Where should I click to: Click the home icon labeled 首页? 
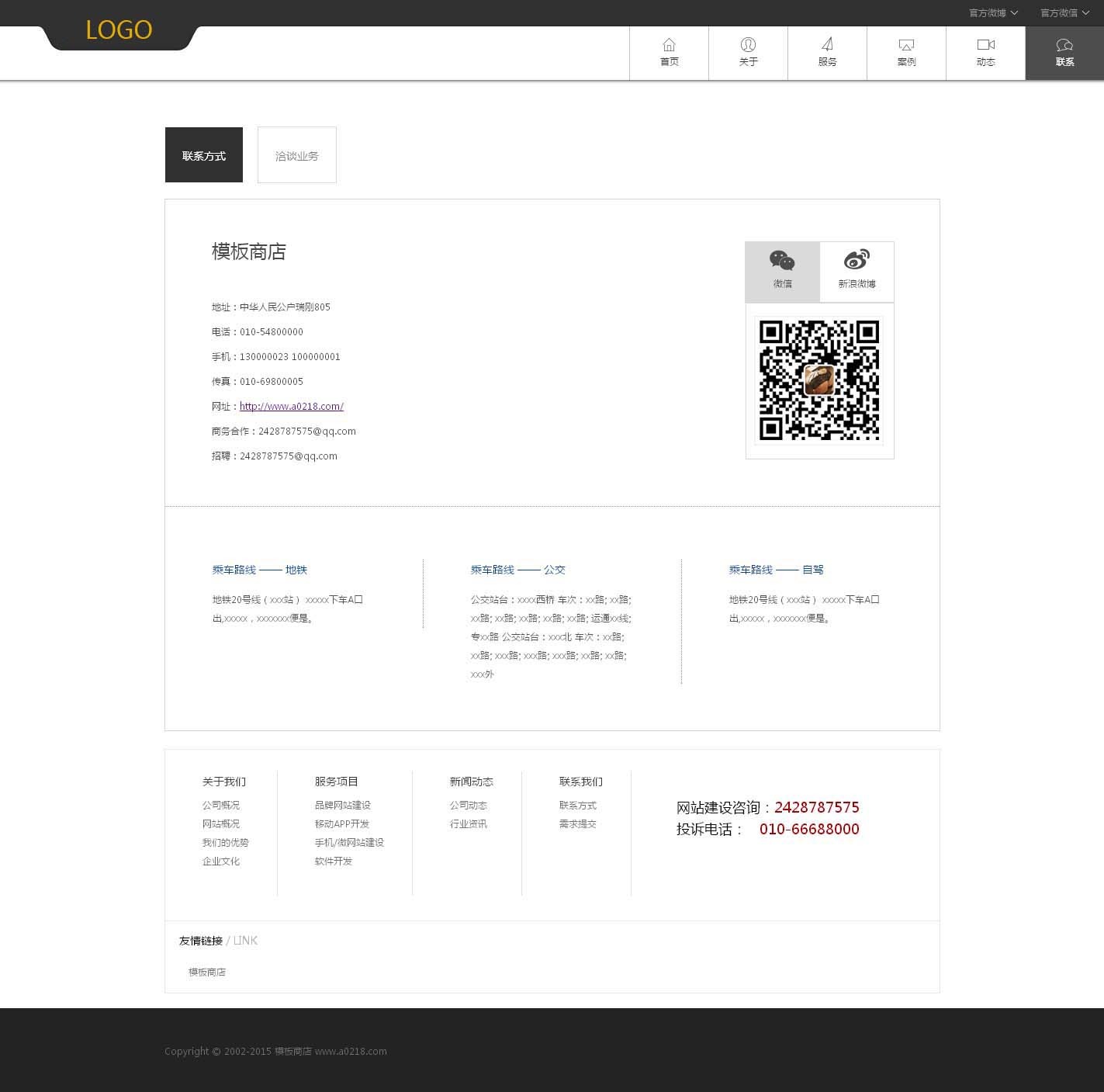pos(669,46)
